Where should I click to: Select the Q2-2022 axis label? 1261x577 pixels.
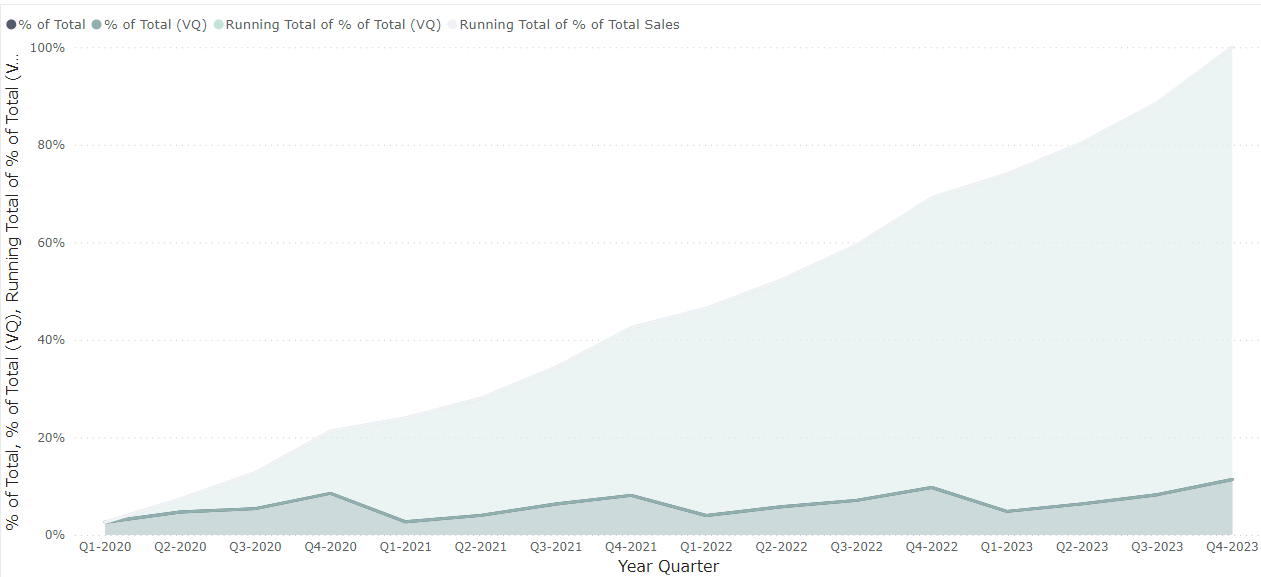[x=781, y=548]
